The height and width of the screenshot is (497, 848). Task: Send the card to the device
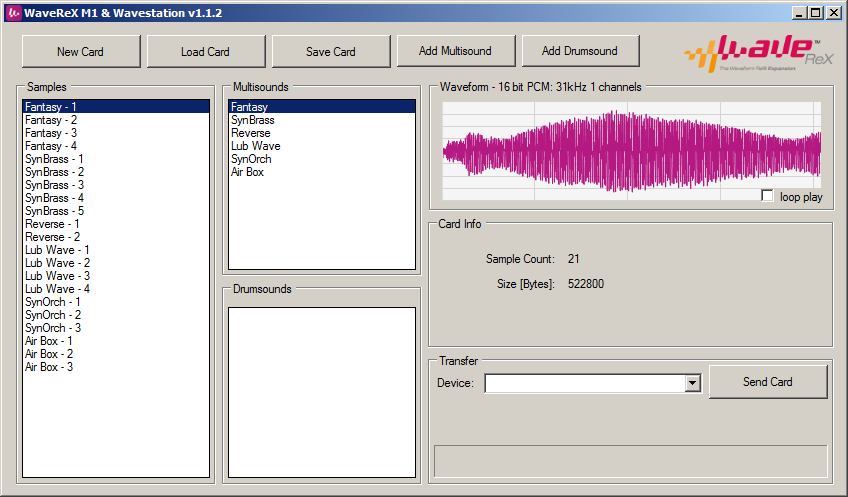point(768,382)
